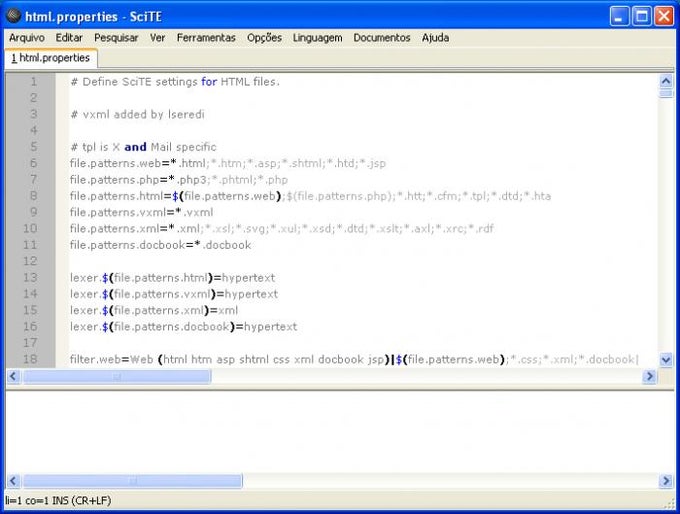Click line number 6 in margin
Screen dimensions: 680x514
point(33,163)
